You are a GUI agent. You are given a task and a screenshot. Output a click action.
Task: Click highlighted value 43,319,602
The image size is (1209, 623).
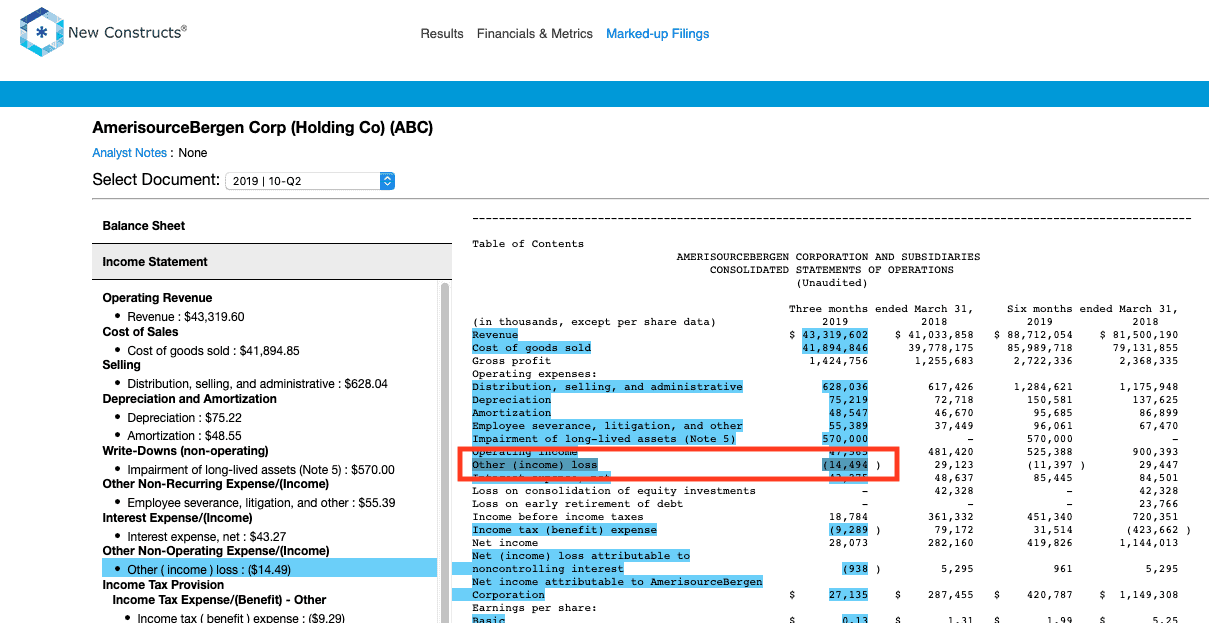835,335
